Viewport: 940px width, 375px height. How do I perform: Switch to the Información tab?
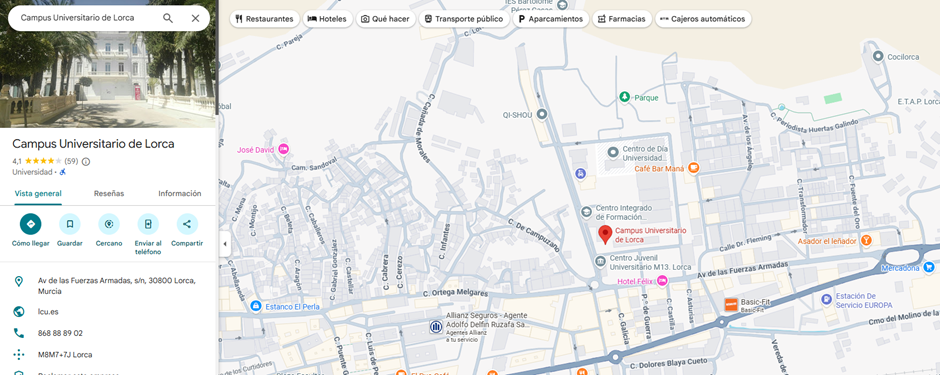click(x=180, y=193)
